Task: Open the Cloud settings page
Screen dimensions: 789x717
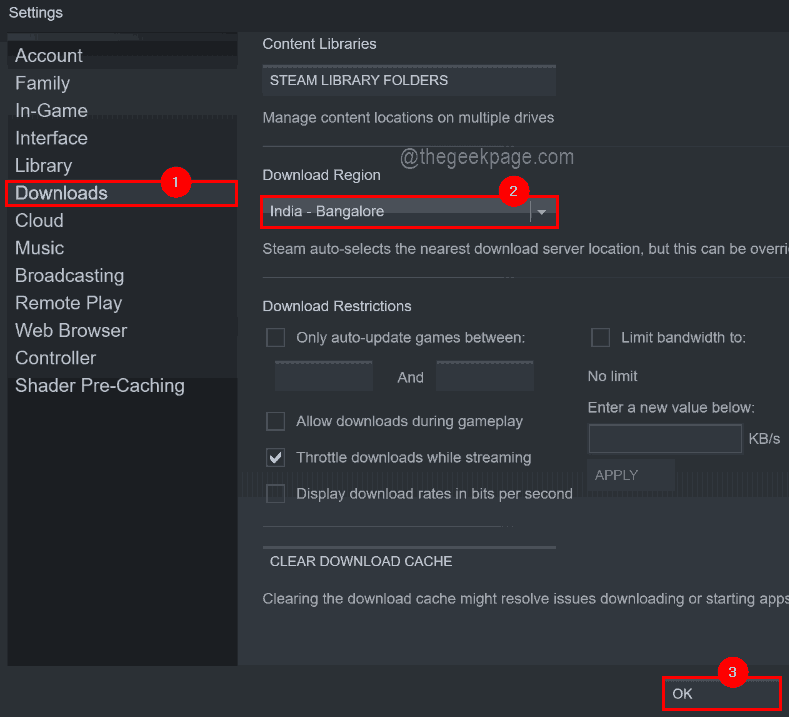Action: [39, 221]
